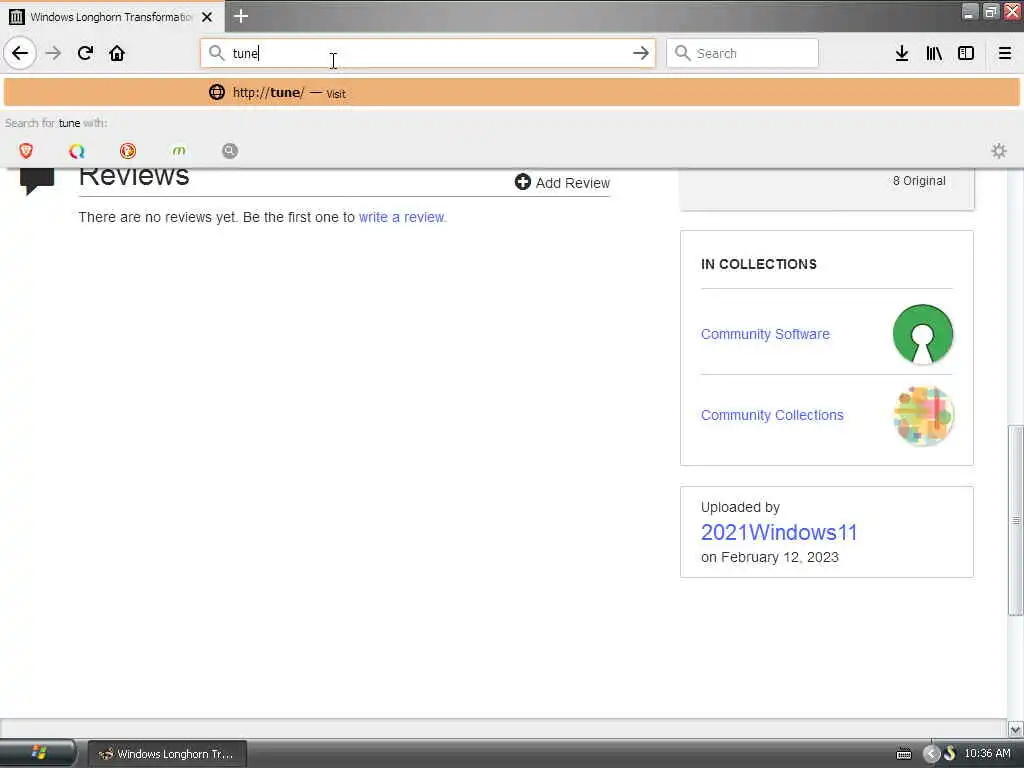1024x768 pixels.
Task: Open the write a review link
Action: tap(401, 217)
